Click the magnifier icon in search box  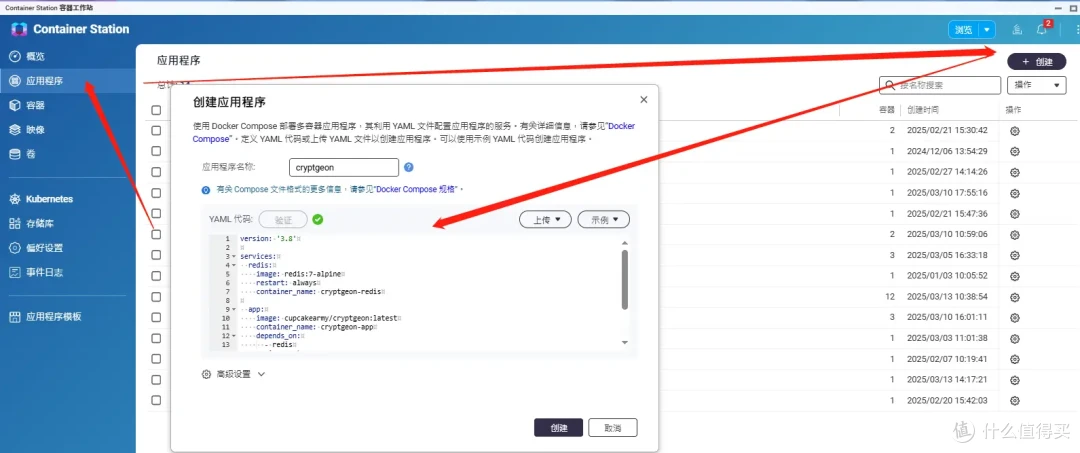click(x=891, y=85)
